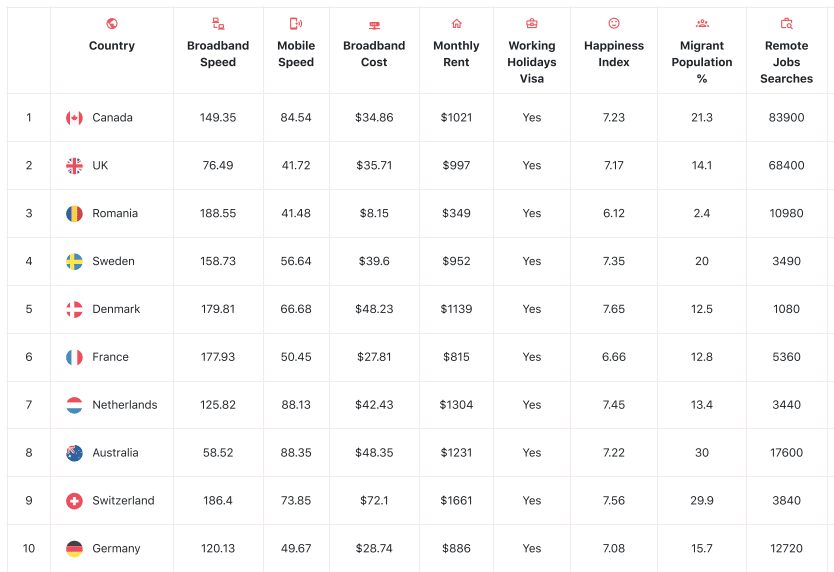
Task: Sort by the Monthly Rent column header
Action: click(456, 54)
